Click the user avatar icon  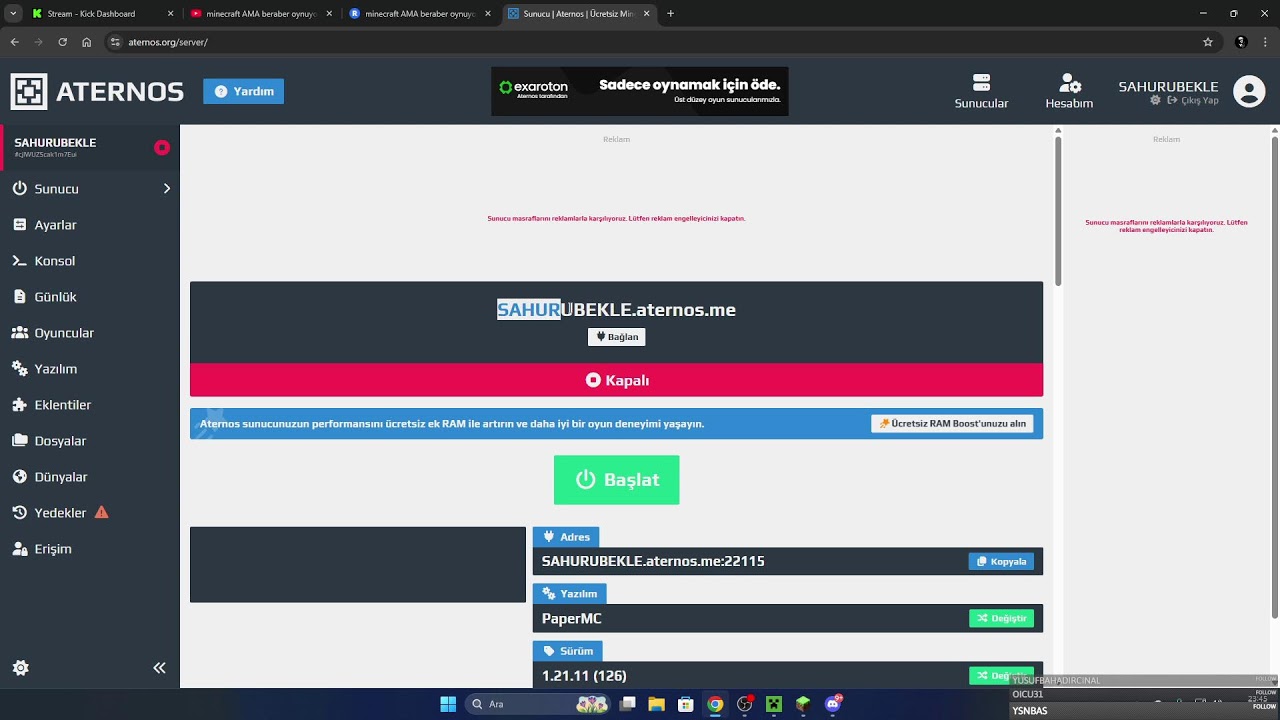click(x=1249, y=91)
